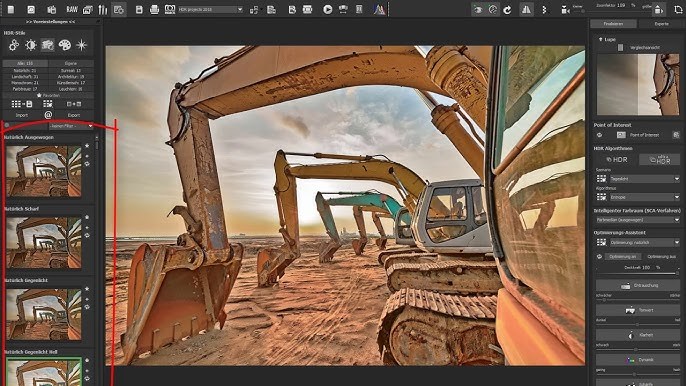686x386 pixels.
Task: Select the color palette HDR style icon
Action: point(64,45)
